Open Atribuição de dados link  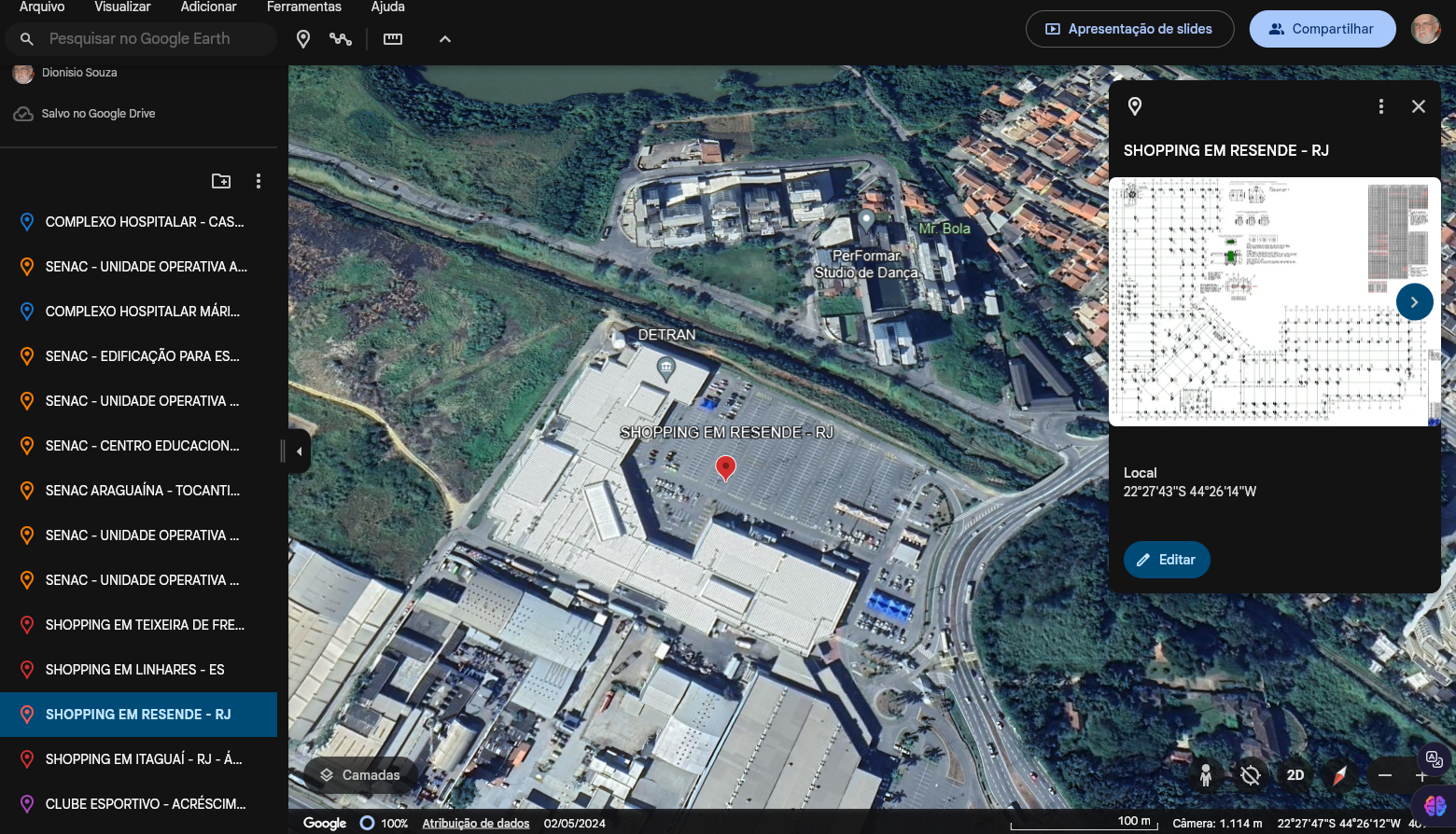476,823
